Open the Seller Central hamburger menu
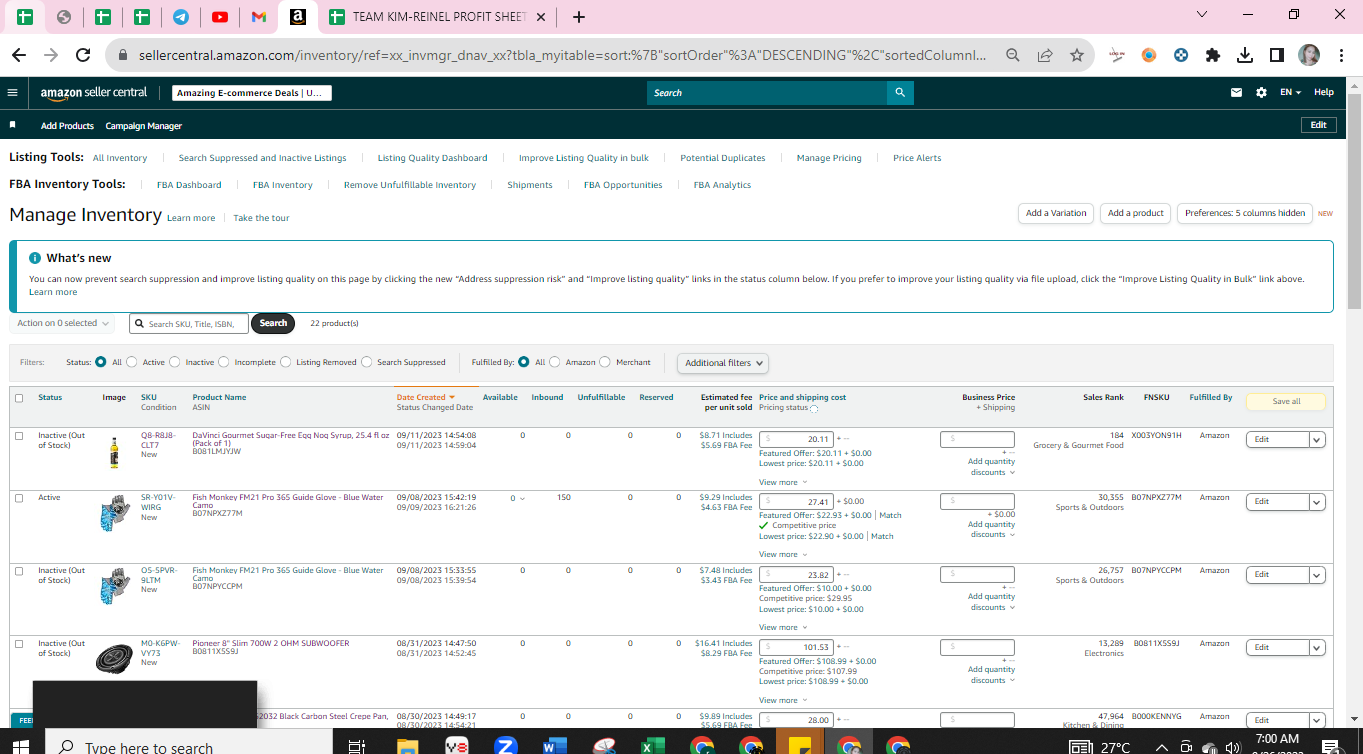 point(12,92)
